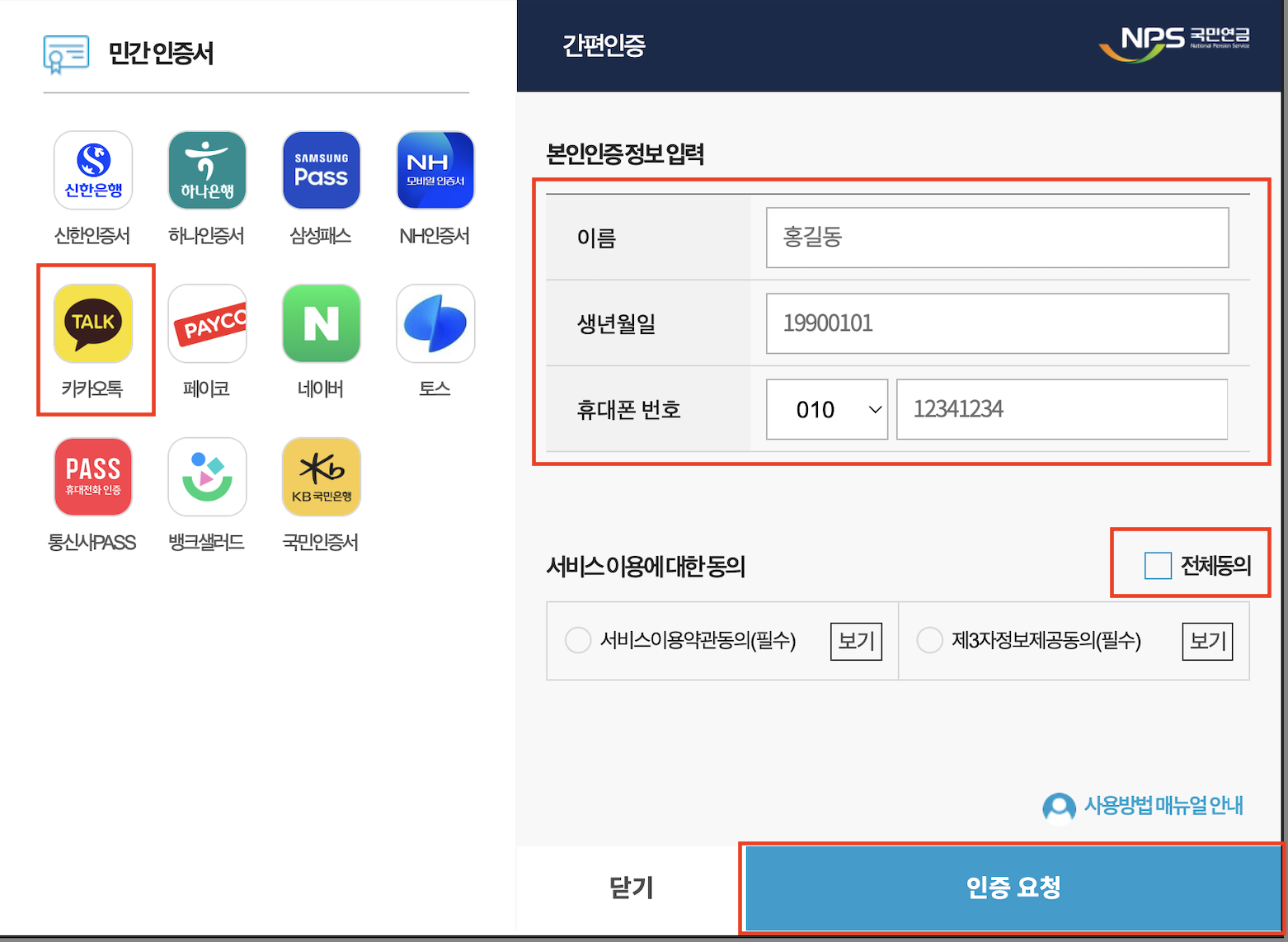The height and width of the screenshot is (942, 1288).
Task: Choose the 하나인증서 (Hana Bank) icon
Action: (x=207, y=171)
